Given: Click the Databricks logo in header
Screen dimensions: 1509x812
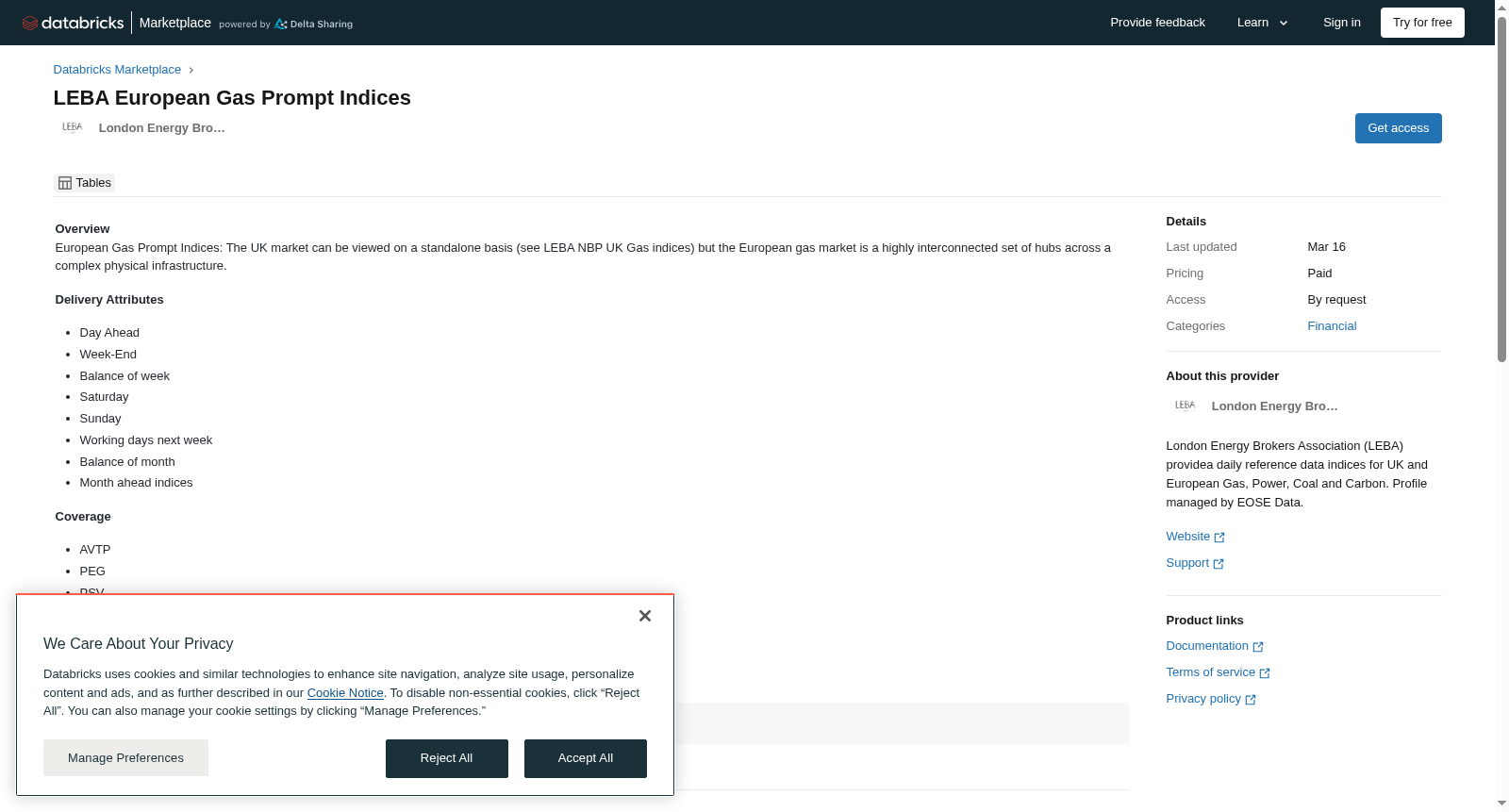Looking at the screenshot, I should (x=73, y=23).
